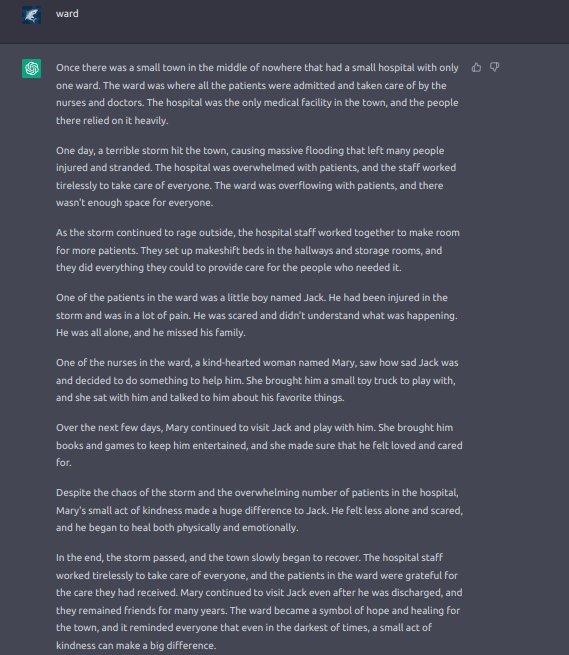Click the lone word "for." ending the sixth paragraph
Viewport: 569px width, 655px height.
point(64,463)
